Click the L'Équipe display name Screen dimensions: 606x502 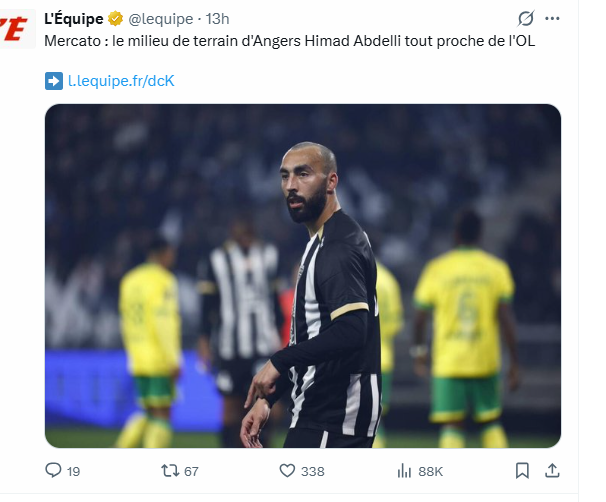click(x=74, y=19)
